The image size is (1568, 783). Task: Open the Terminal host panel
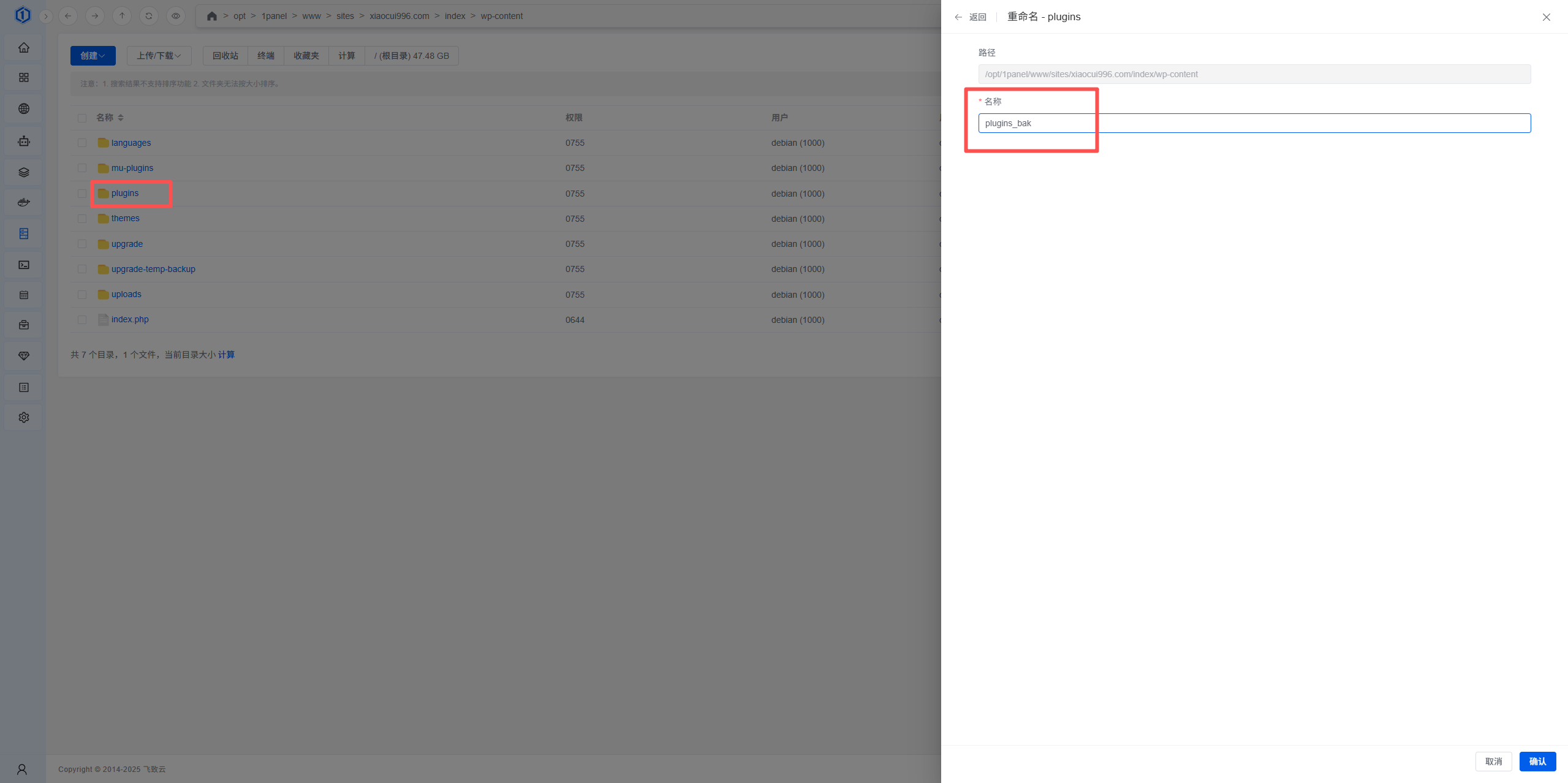(23, 265)
